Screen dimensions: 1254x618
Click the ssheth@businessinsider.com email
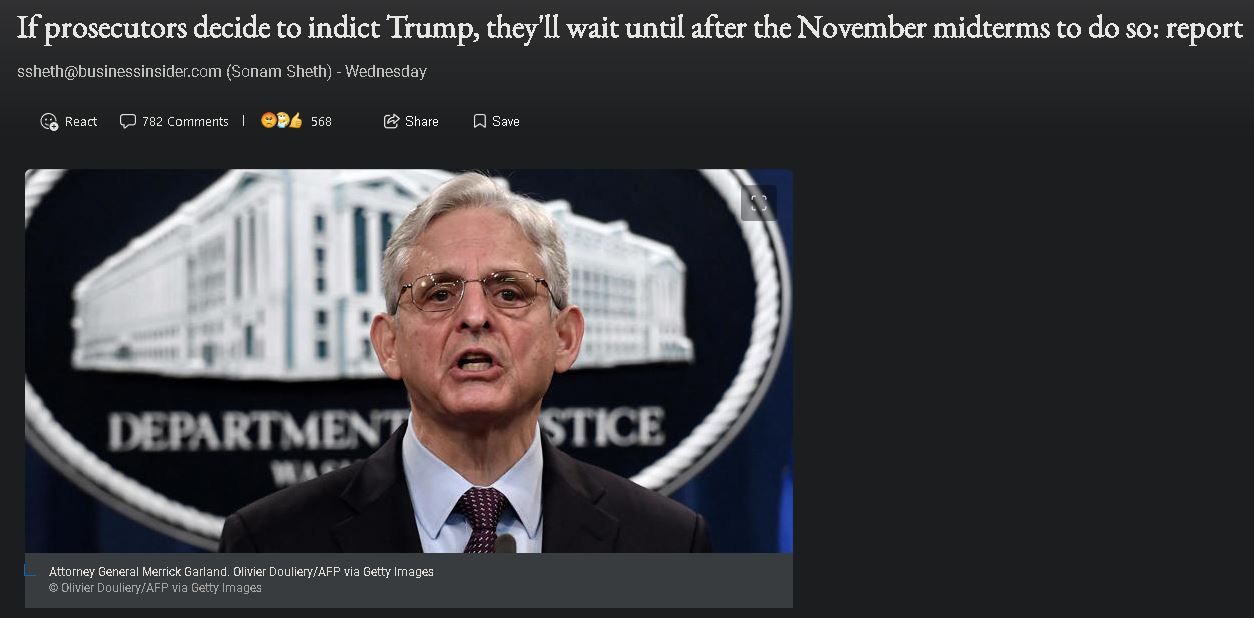pyautogui.click(x=119, y=72)
